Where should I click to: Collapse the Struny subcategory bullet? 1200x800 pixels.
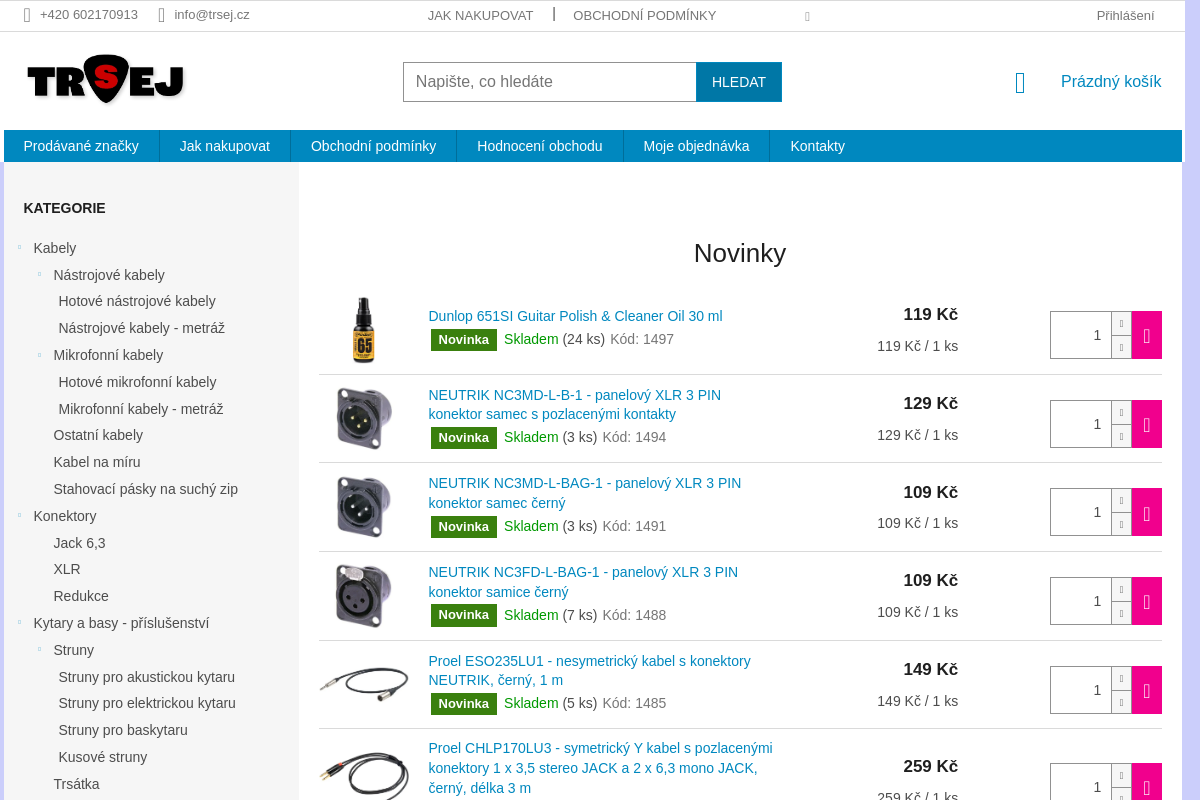pos(39,649)
